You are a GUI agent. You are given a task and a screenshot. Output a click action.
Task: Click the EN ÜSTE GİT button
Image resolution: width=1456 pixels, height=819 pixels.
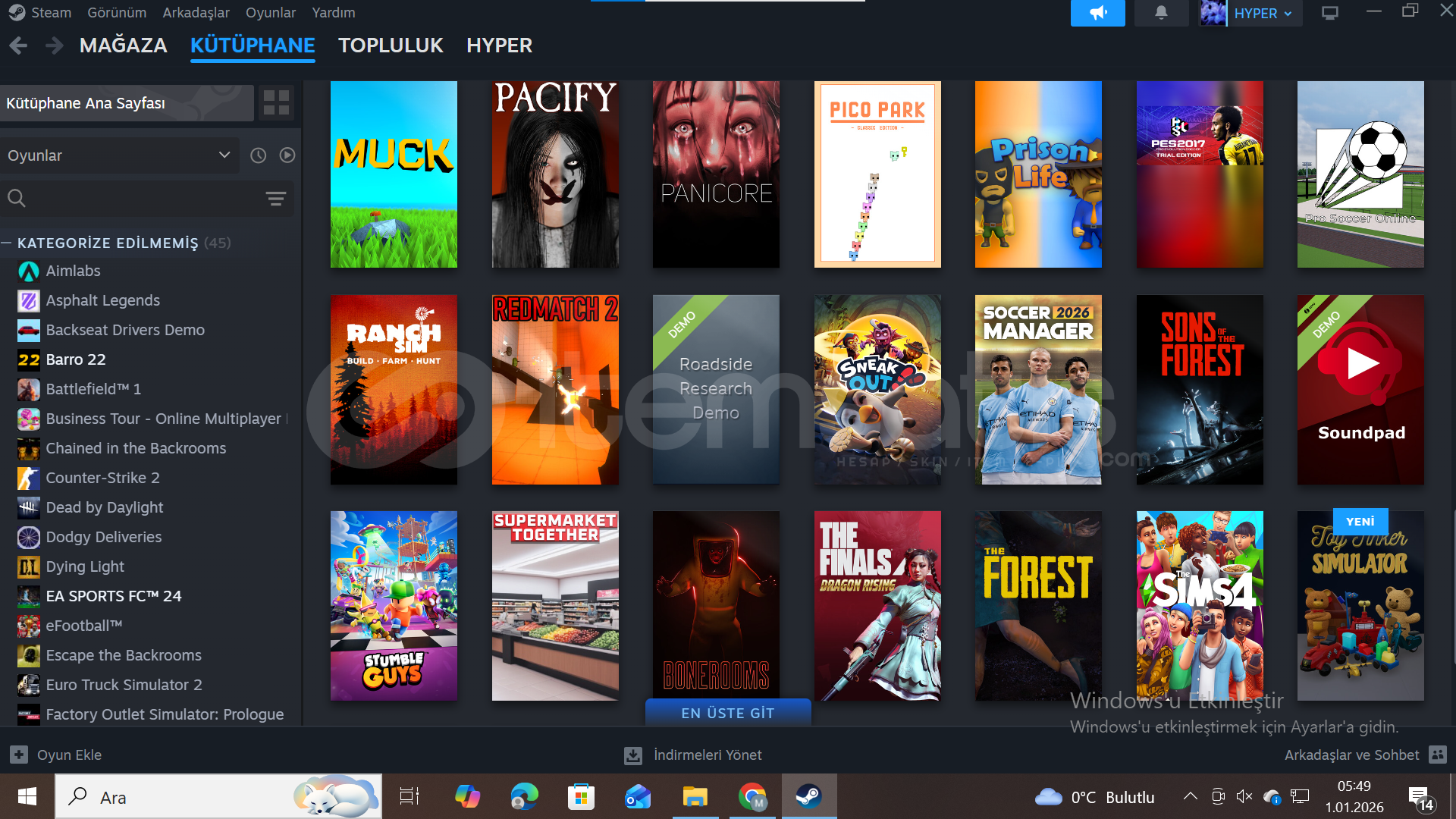[727, 713]
